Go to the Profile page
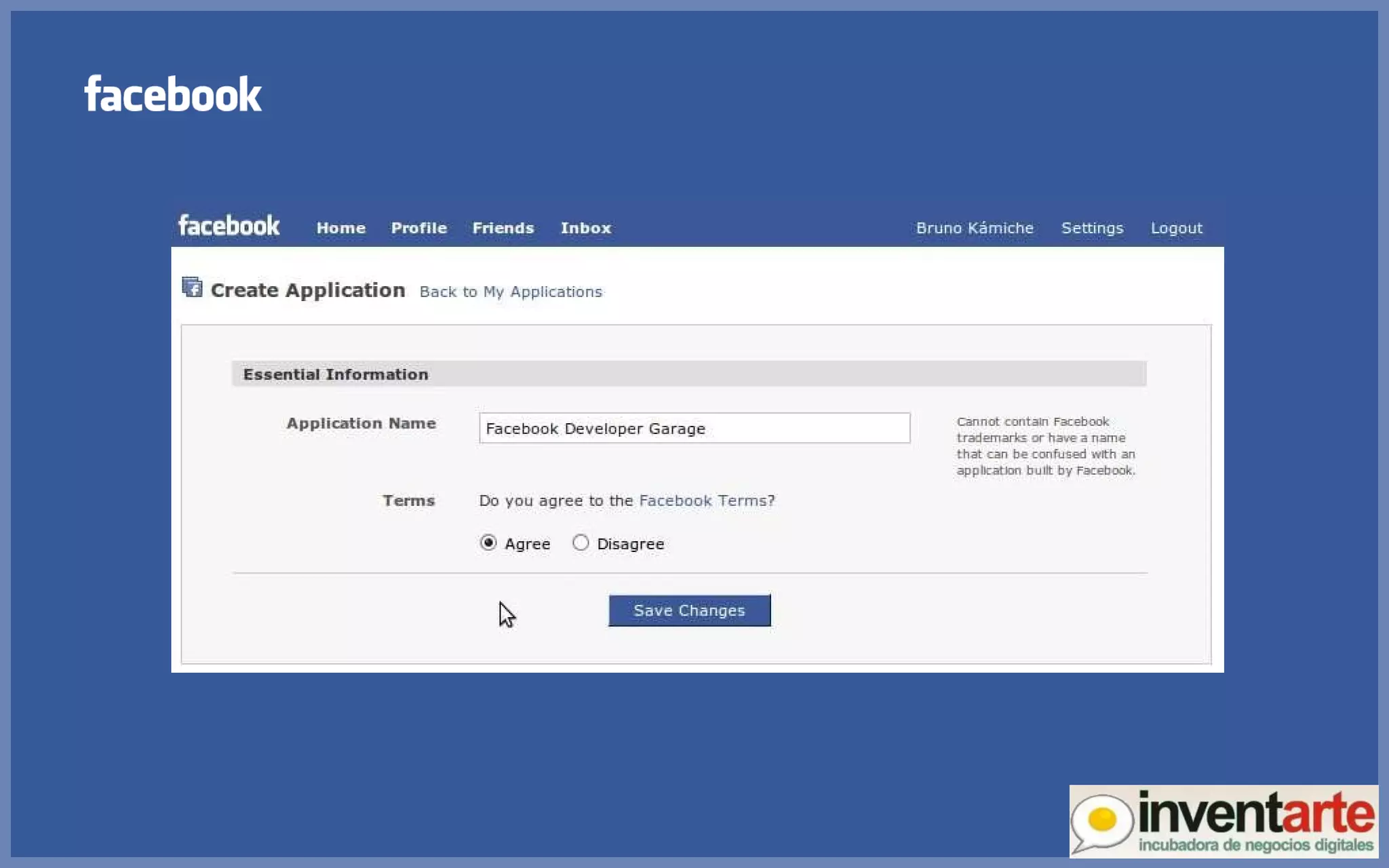The width and height of the screenshot is (1389, 868). 418,229
